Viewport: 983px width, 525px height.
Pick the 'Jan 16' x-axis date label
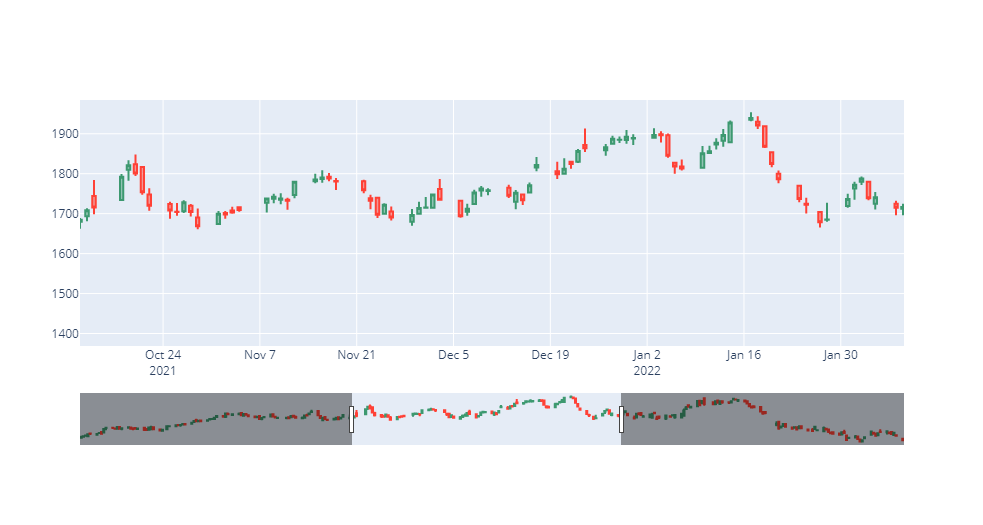(x=743, y=355)
